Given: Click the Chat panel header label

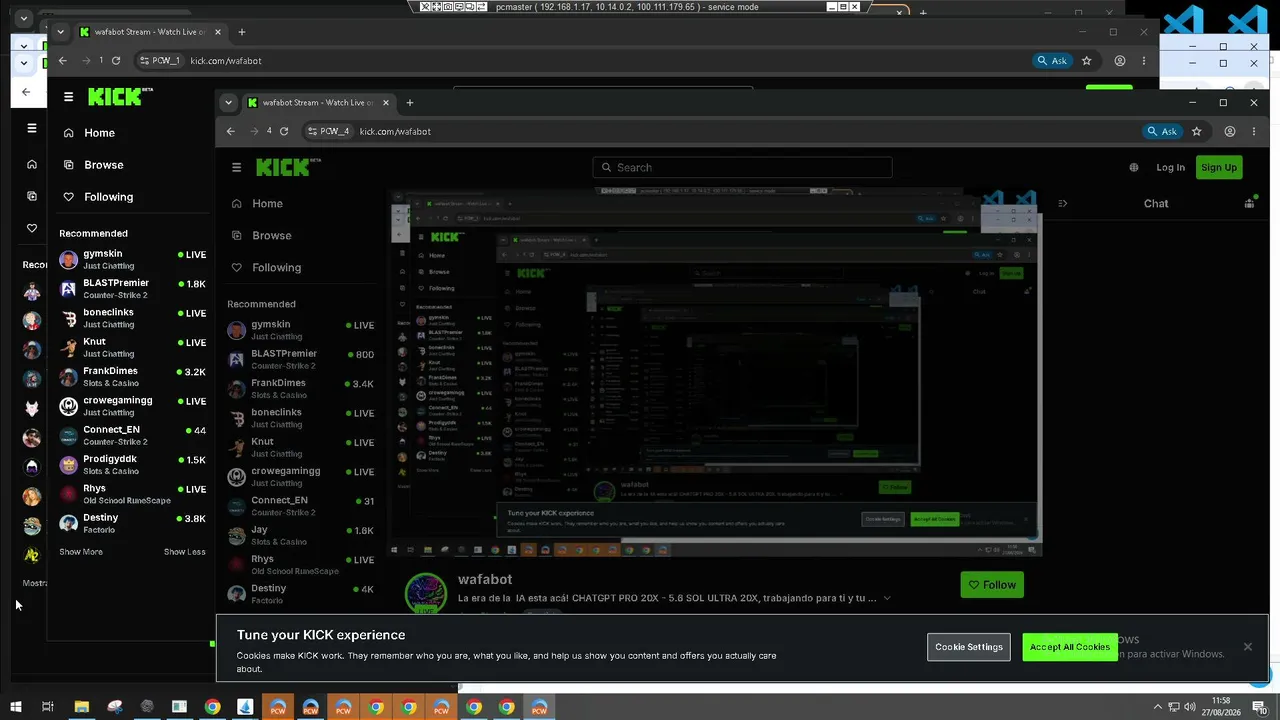Looking at the screenshot, I should 1156,203.
